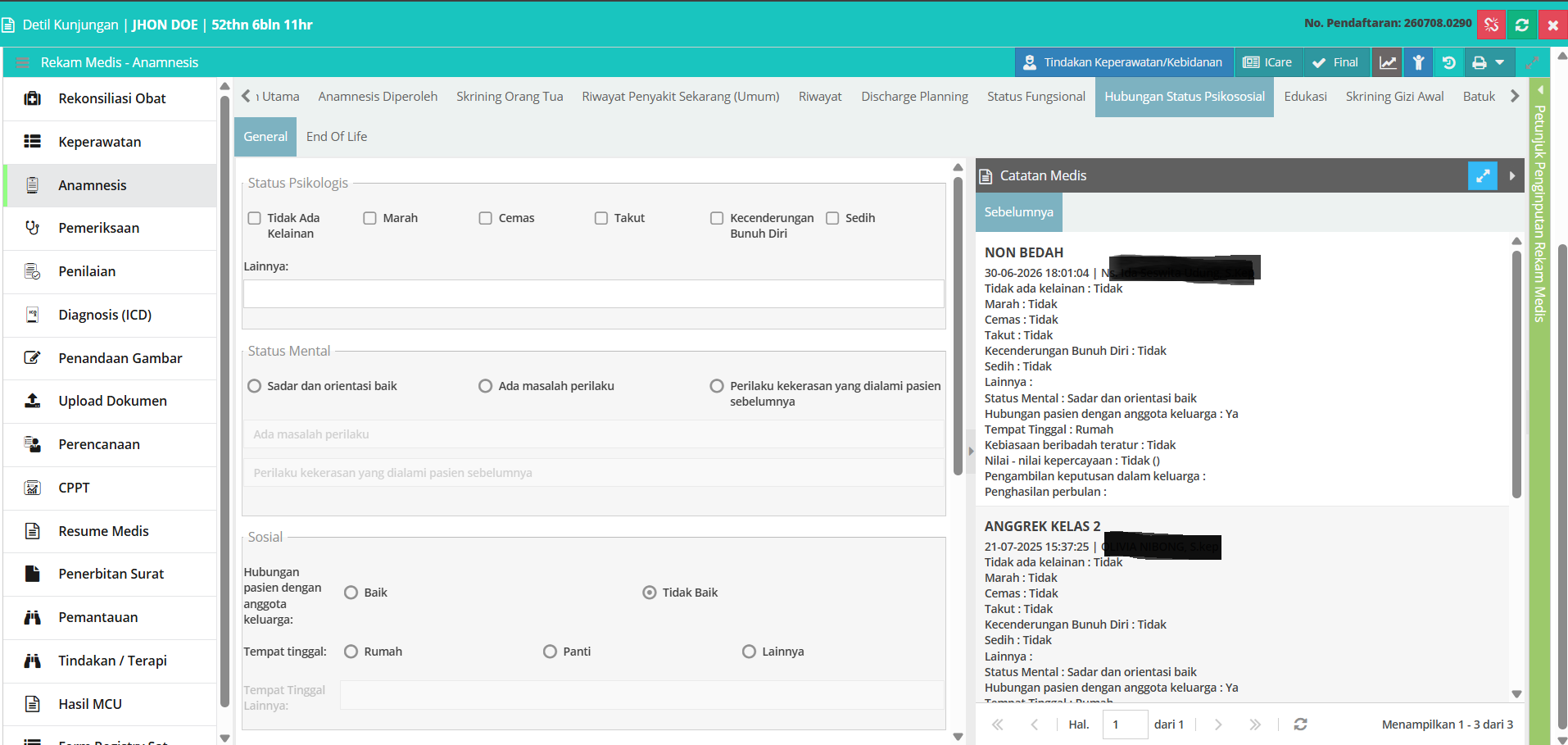Collapse Catatan Medis with the right triangle

(x=1512, y=175)
